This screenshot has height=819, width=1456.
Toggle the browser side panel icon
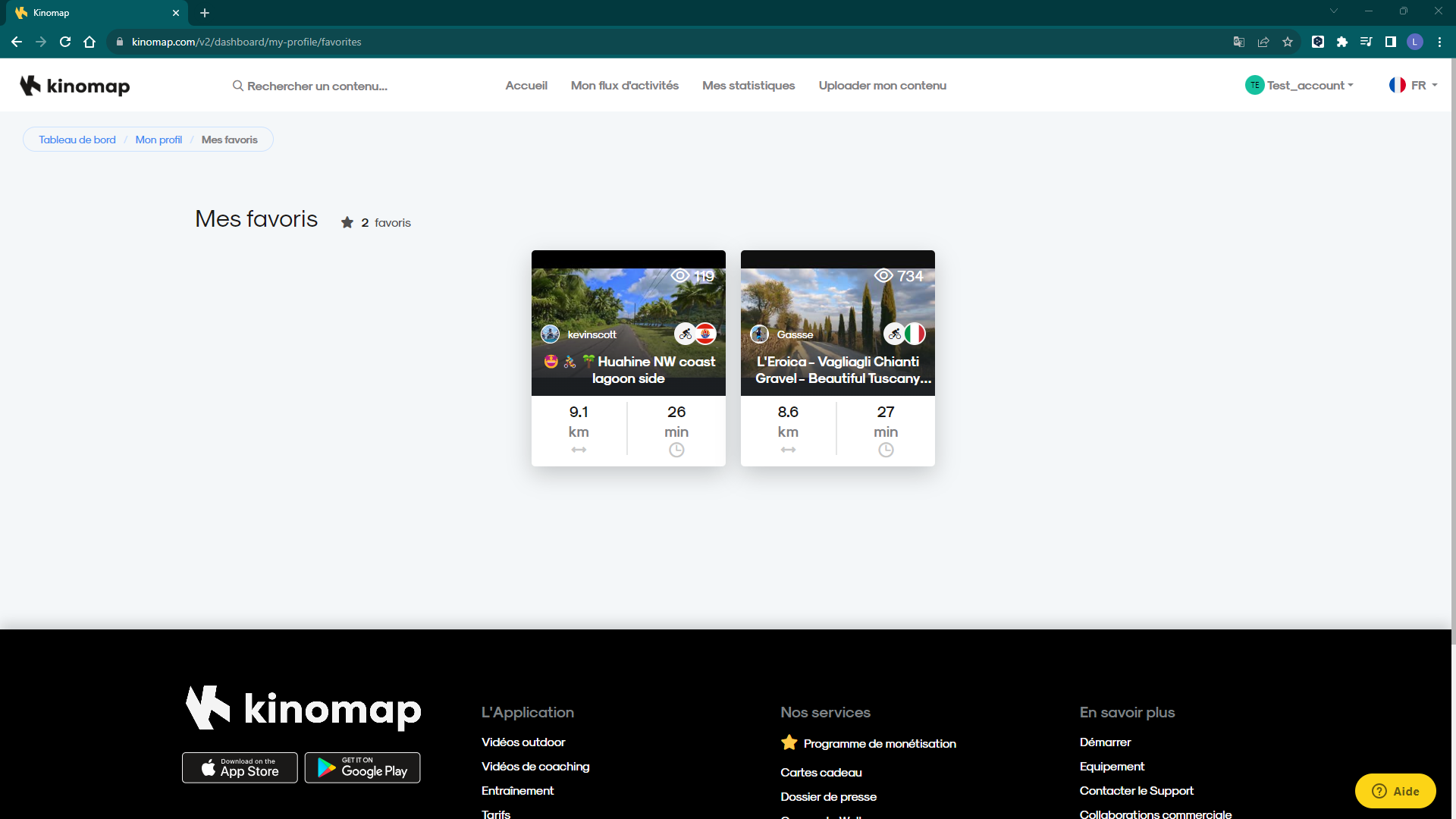point(1391,42)
